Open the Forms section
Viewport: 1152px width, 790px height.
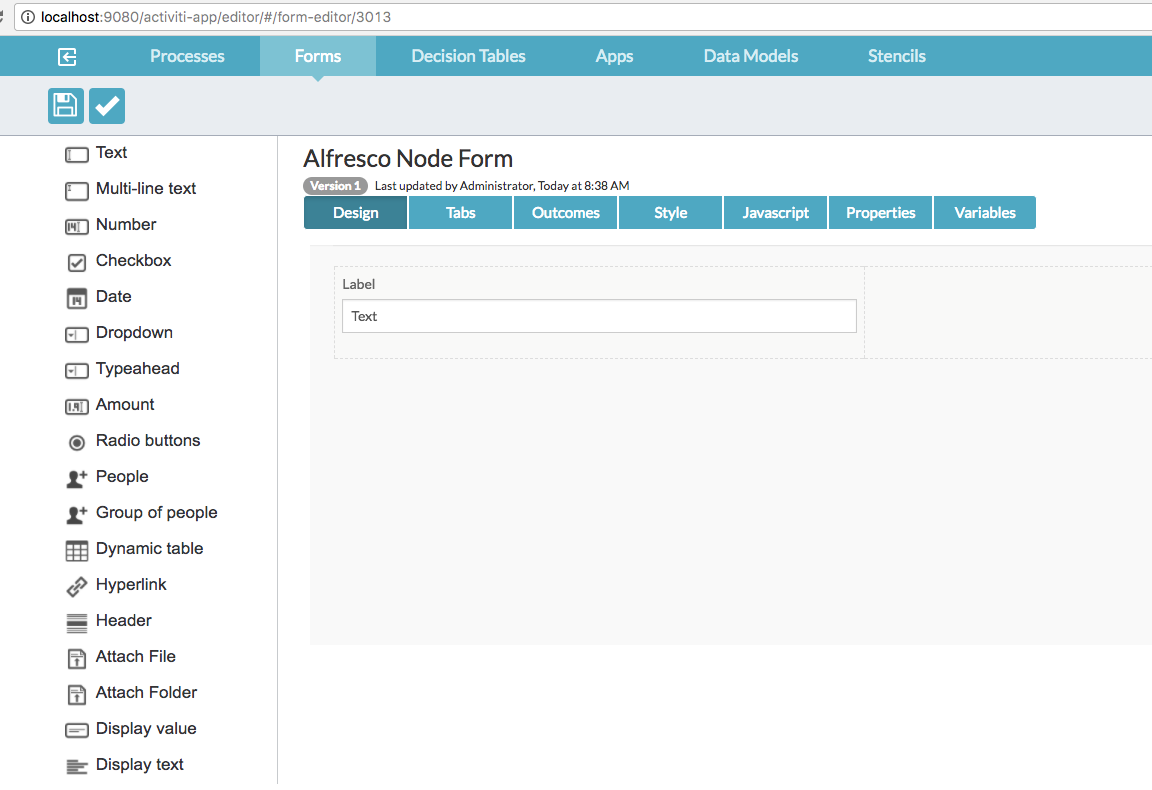318,56
